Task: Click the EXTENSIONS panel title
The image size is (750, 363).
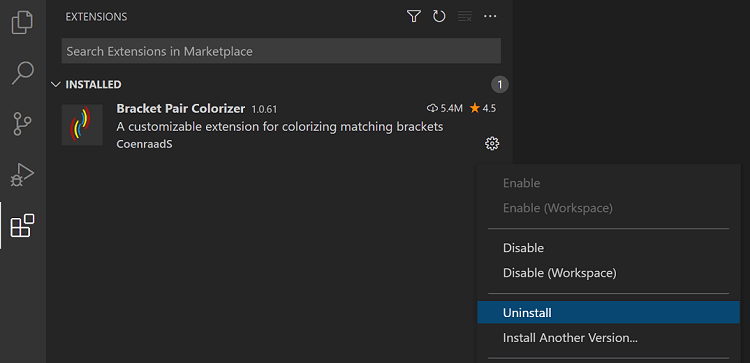Action: [x=96, y=17]
